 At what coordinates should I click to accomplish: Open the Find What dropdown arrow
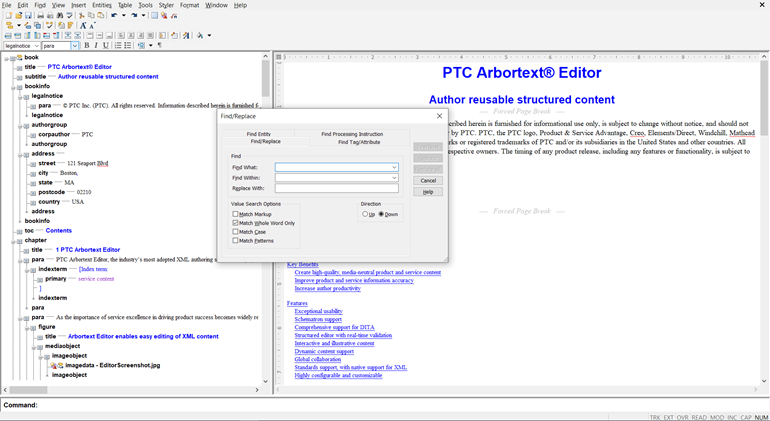pyautogui.click(x=394, y=168)
